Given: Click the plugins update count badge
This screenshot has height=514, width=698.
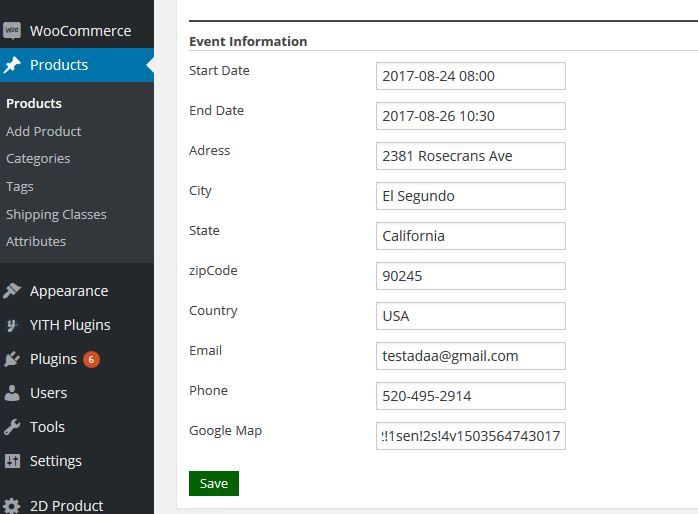Looking at the screenshot, I should click(91, 359).
